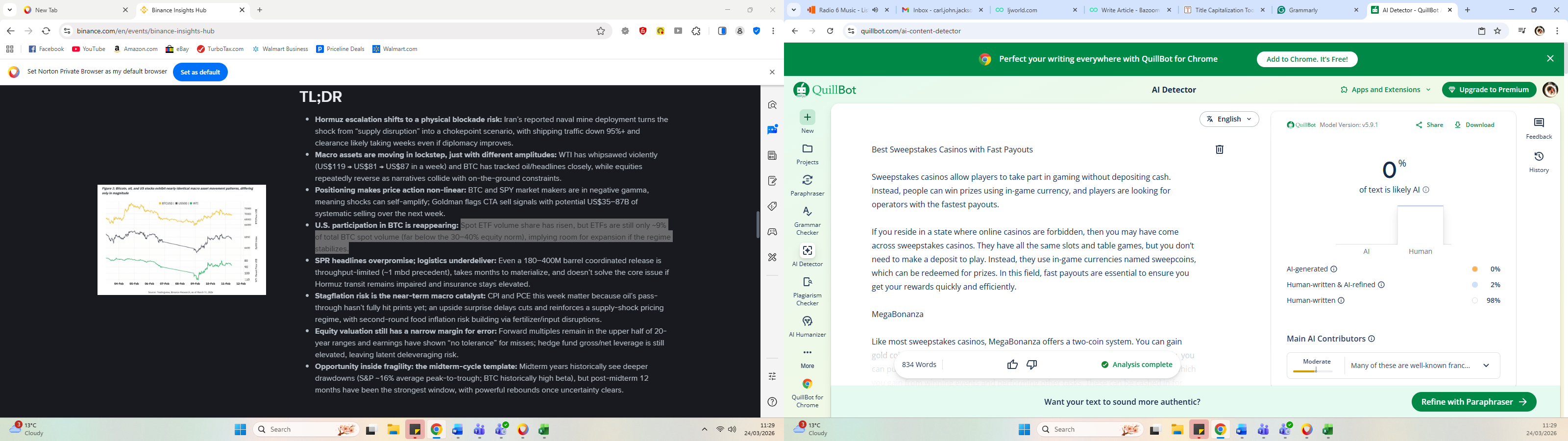
Task: Click the thumbs up feedback icon
Action: click(1012, 365)
